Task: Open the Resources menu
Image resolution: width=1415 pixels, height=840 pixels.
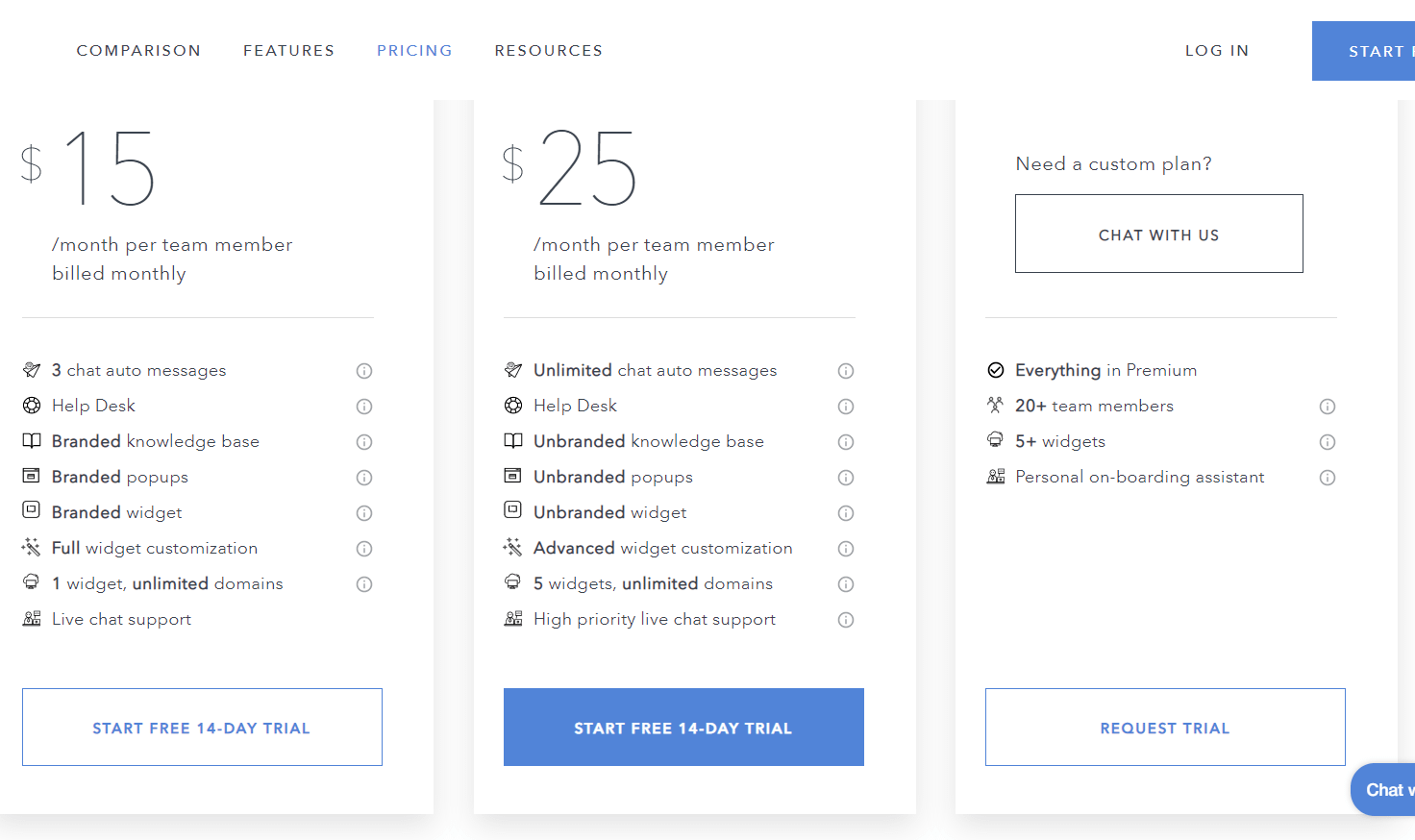Action: (549, 51)
